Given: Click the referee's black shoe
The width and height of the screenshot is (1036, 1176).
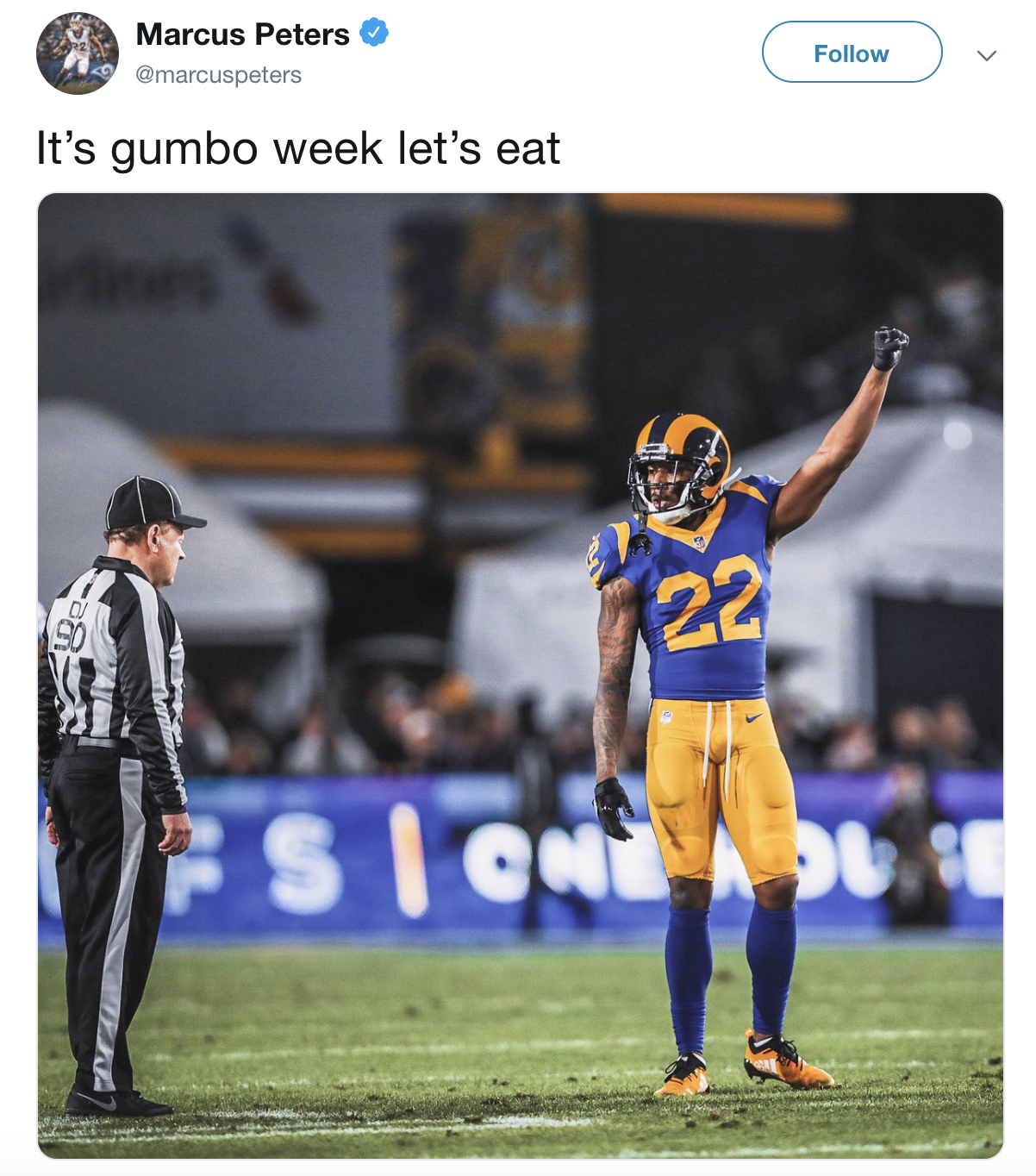Looking at the screenshot, I should click(x=117, y=1102).
